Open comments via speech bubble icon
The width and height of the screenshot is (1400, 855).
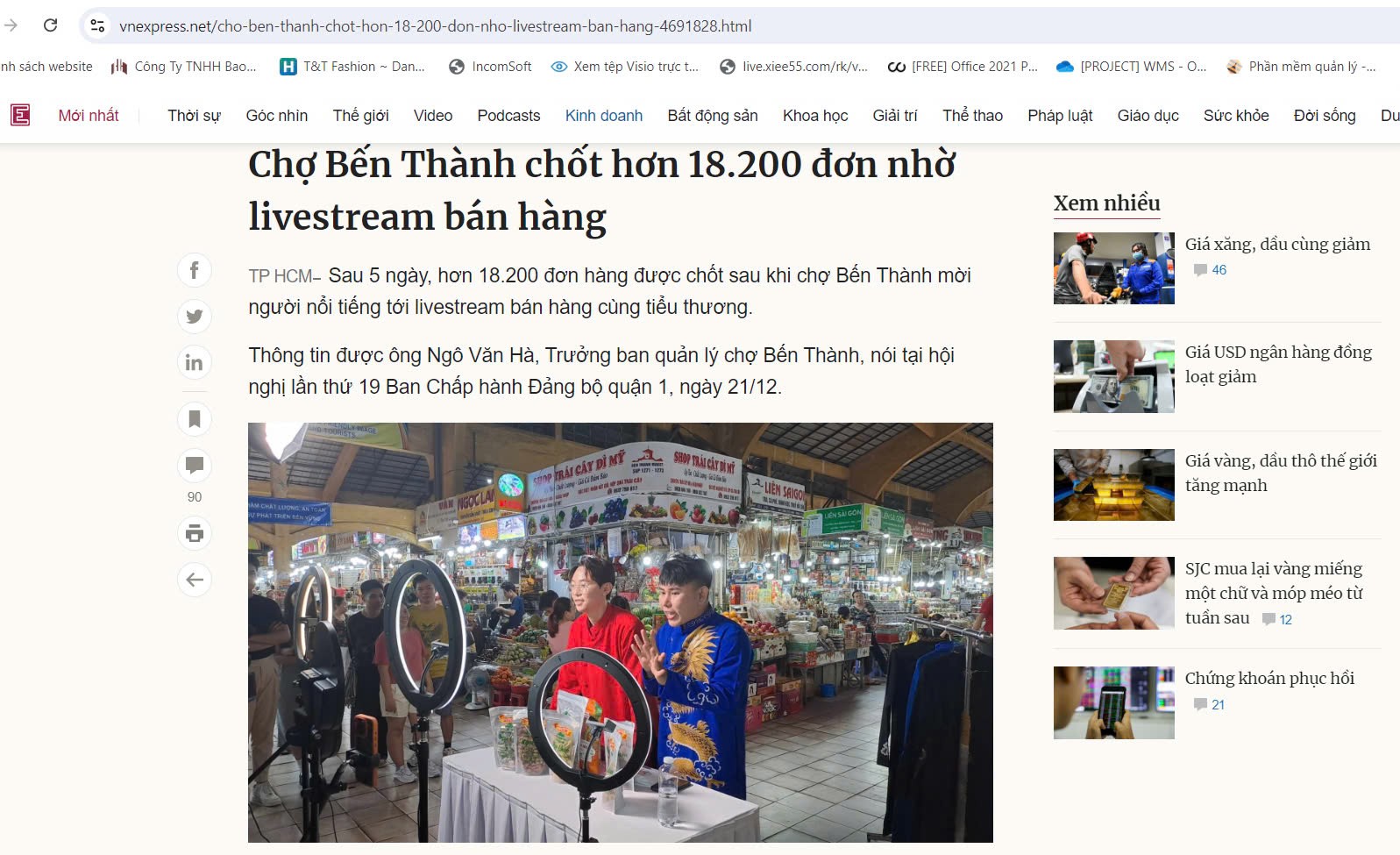pyautogui.click(x=195, y=466)
